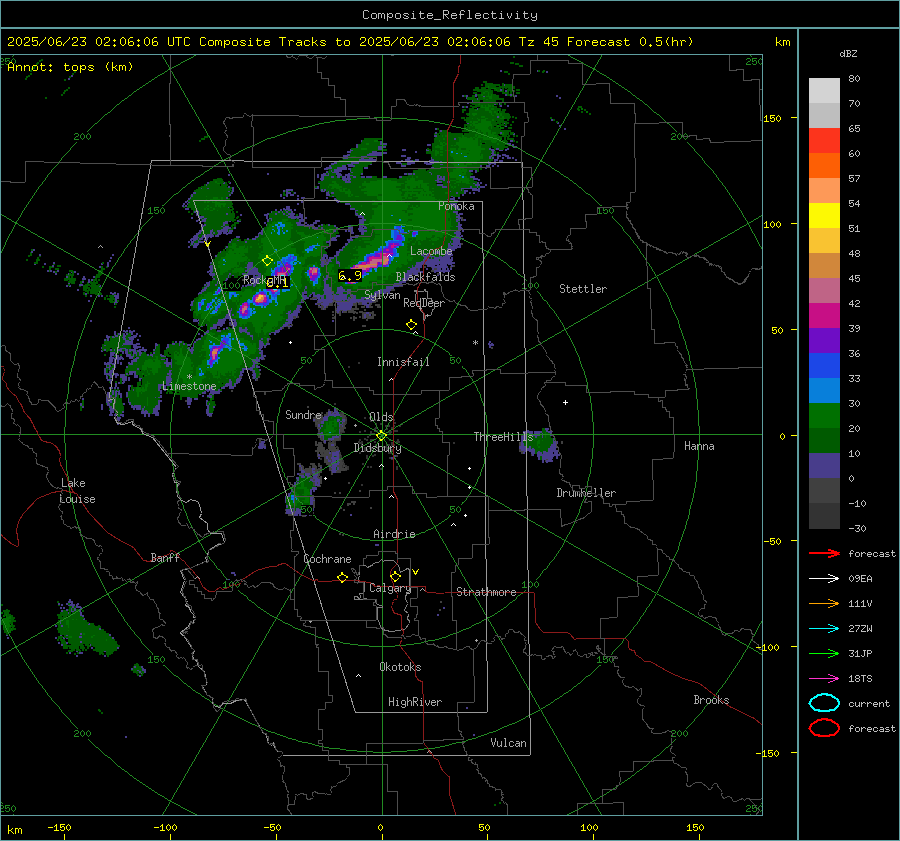The height and width of the screenshot is (841, 900).
Task: Select the orange 57-60 dBZ color band
Action: click(x=824, y=166)
